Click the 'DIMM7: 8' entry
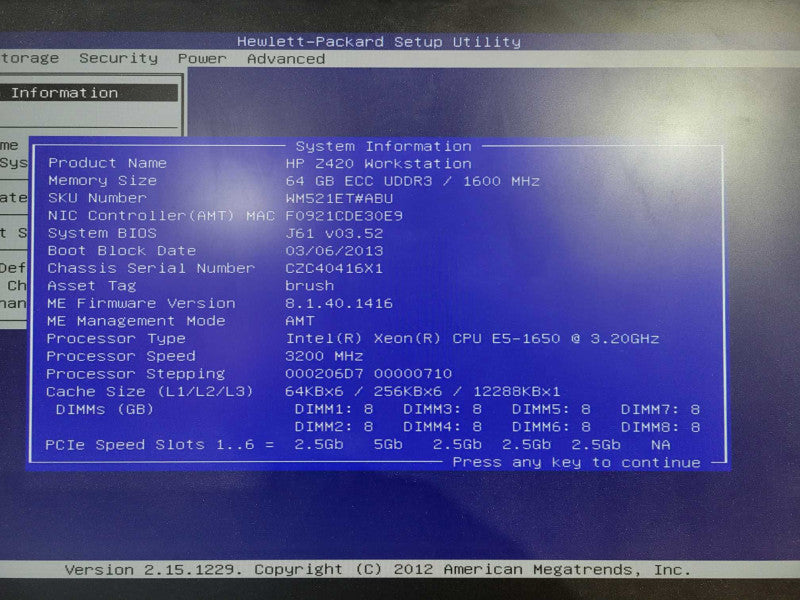Image resolution: width=800 pixels, height=600 pixels. [x=660, y=410]
